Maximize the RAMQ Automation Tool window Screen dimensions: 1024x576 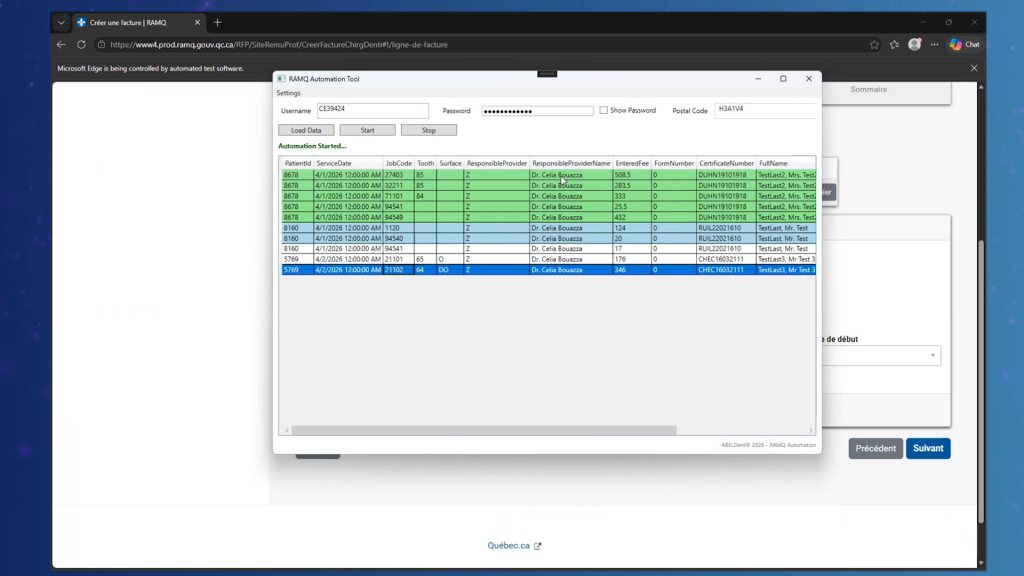[x=783, y=79]
